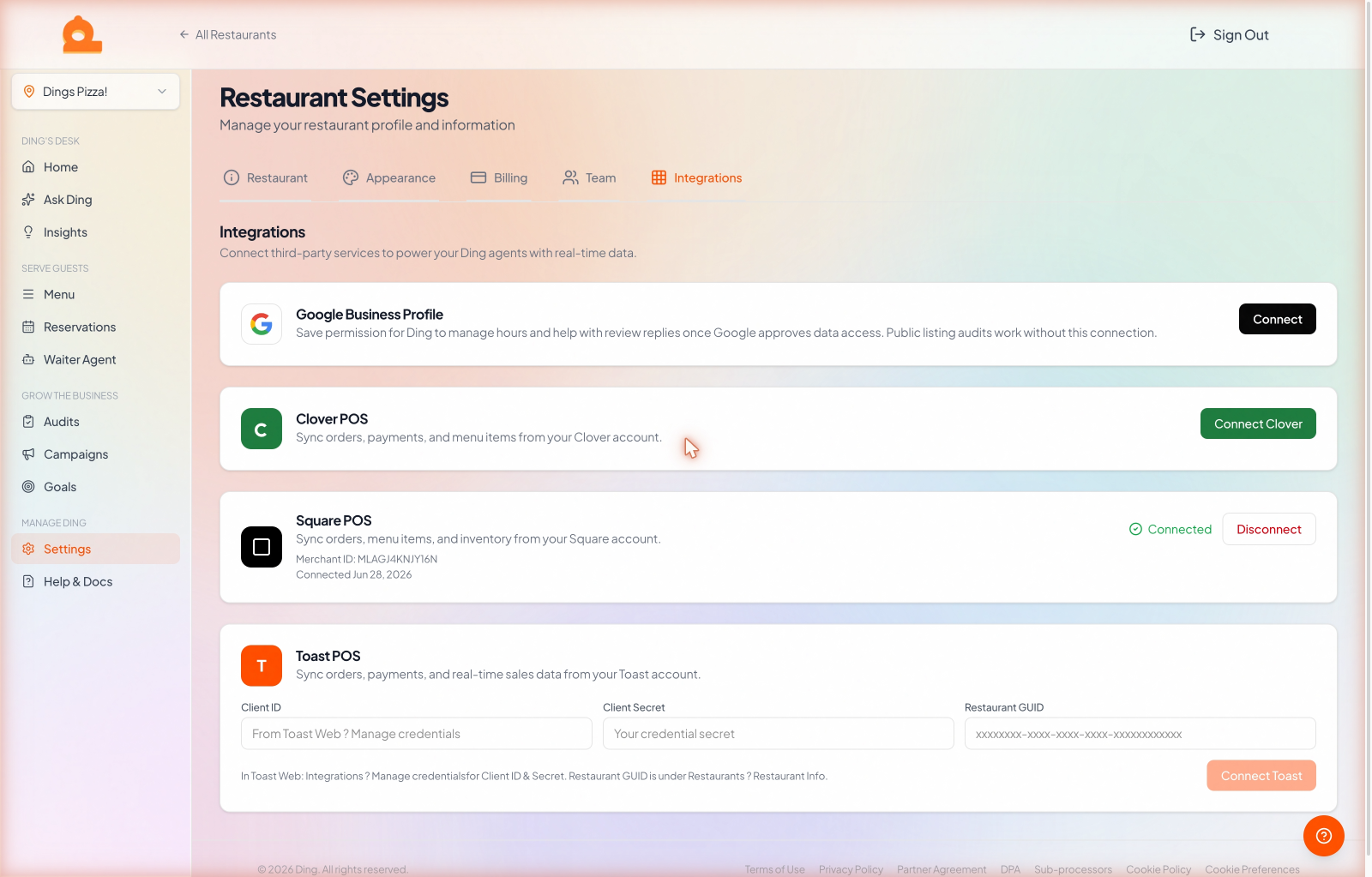Image resolution: width=1372 pixels, height=877 pixels.
Task: Open Cookie Preferences footer link
Action: click(1252, 869)
